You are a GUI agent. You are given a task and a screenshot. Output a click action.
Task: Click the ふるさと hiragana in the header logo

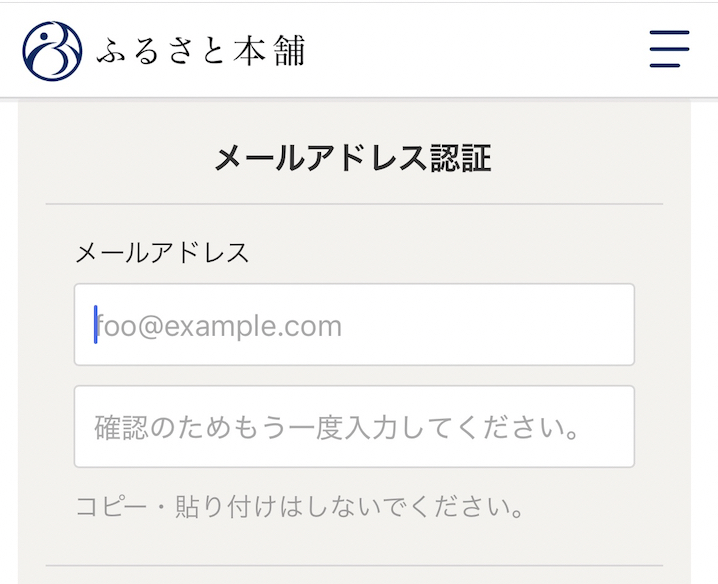pos(160,50)
